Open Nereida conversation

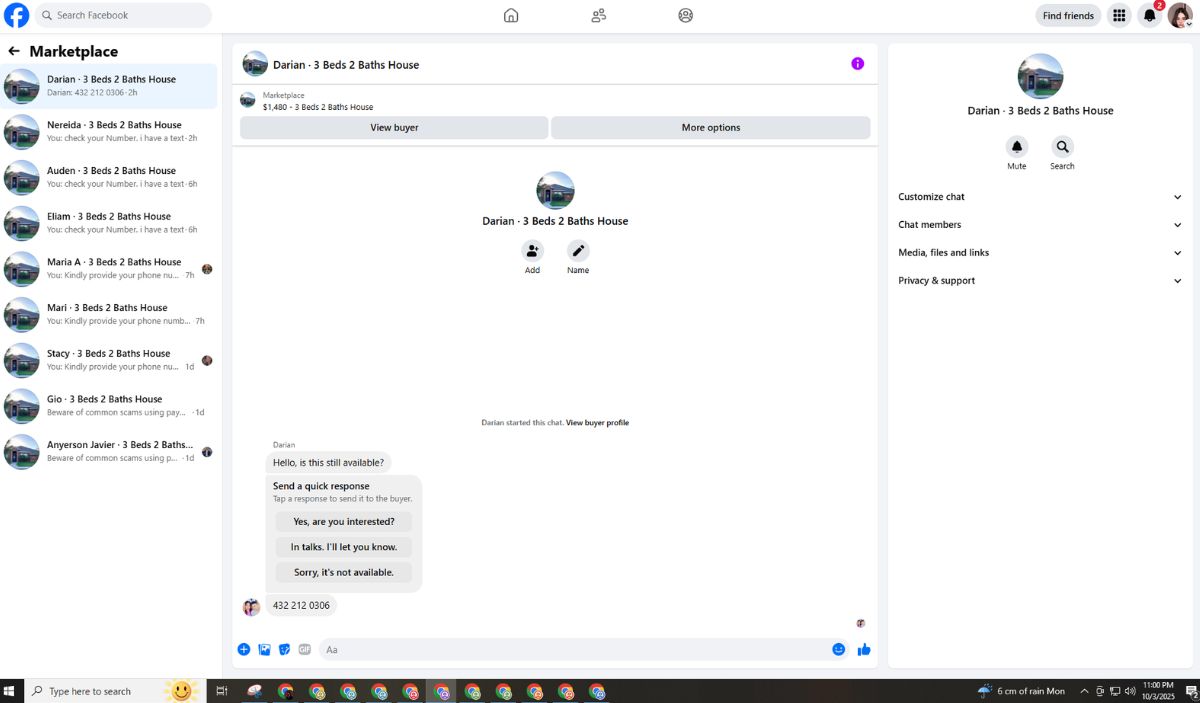(109, 132)
